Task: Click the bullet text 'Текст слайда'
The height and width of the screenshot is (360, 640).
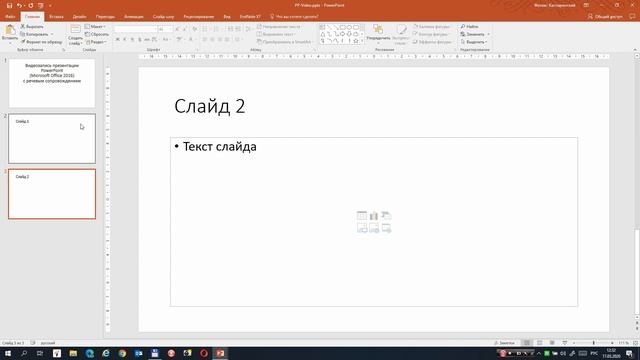Action: click(220, 147)
